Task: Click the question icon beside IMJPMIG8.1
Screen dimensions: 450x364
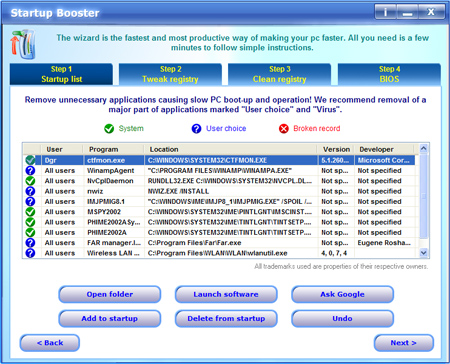Action: pos(30,202)
